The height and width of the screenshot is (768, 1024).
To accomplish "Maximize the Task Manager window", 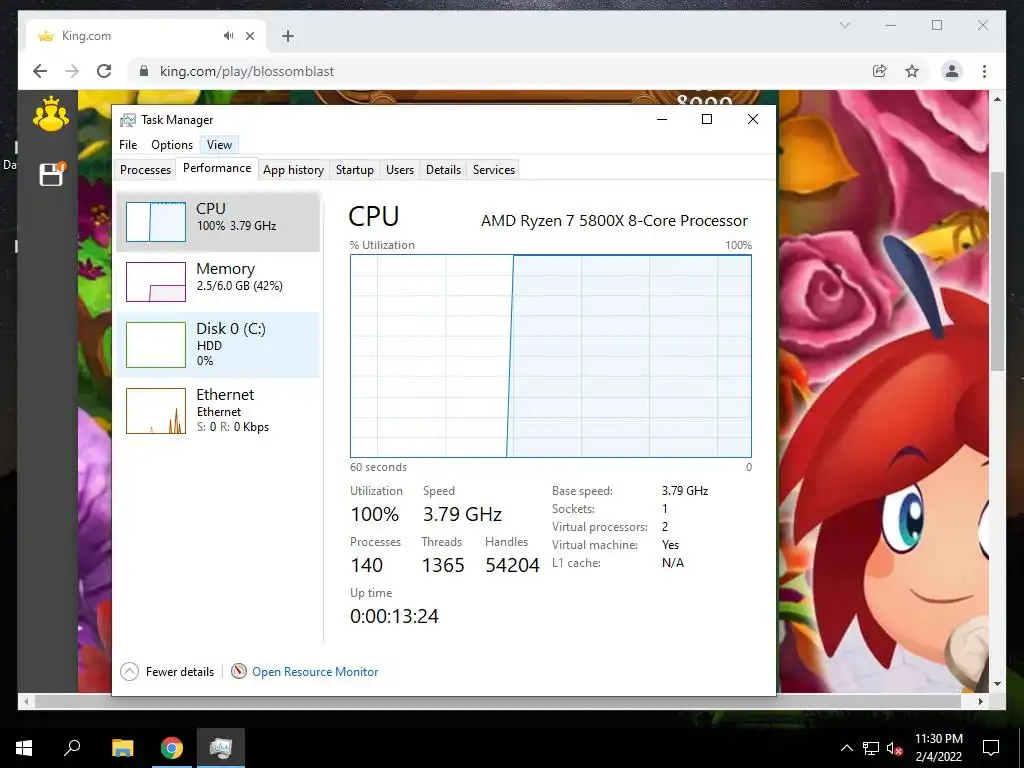I will [707, 119].
